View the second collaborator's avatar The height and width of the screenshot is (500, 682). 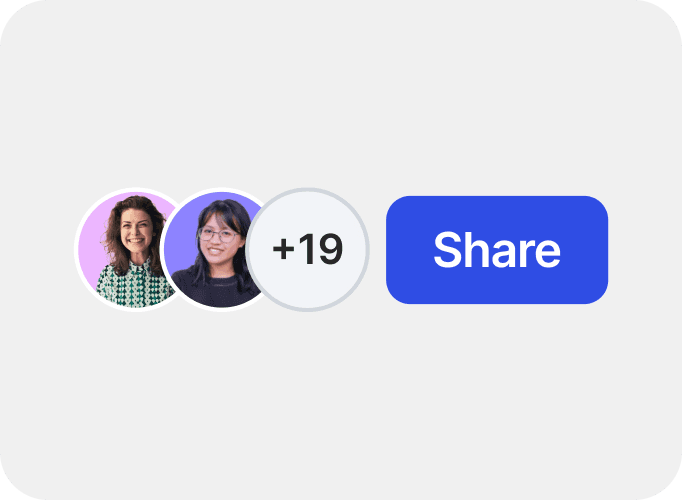pos(213,250)
